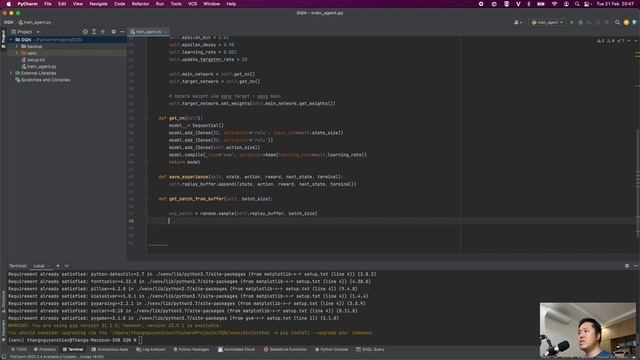
Task: Click the Run train_agent play button
Action: tap(572, 22)
